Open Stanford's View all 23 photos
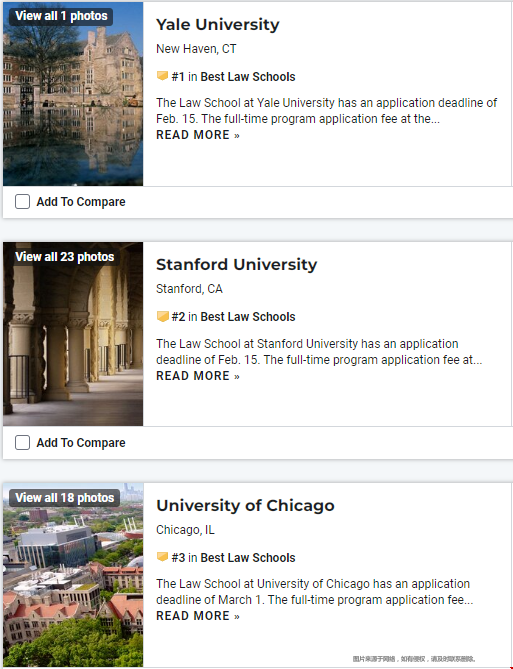The width and height of the screenshot is (513, 669). pyautogui.click(x=64, y=257)
